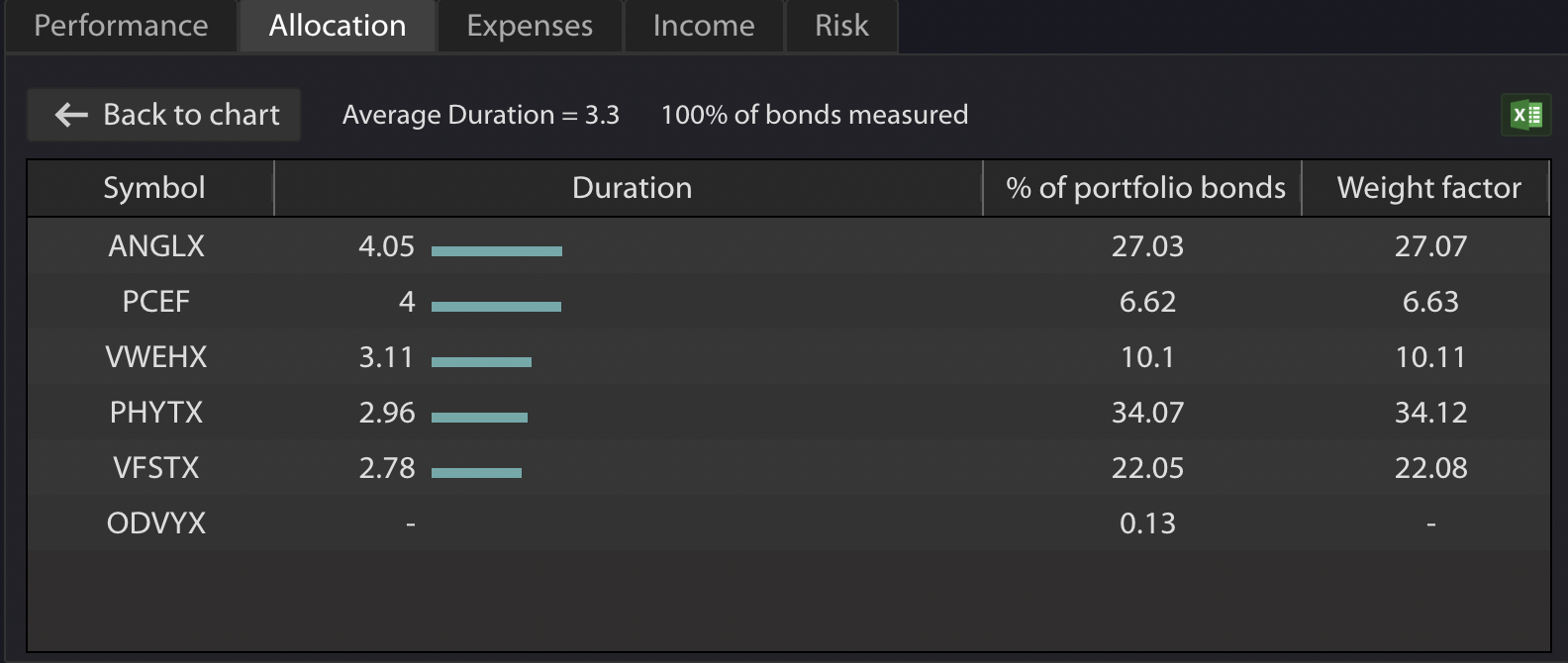Select the ODVYX symbol

coord(156,523)
